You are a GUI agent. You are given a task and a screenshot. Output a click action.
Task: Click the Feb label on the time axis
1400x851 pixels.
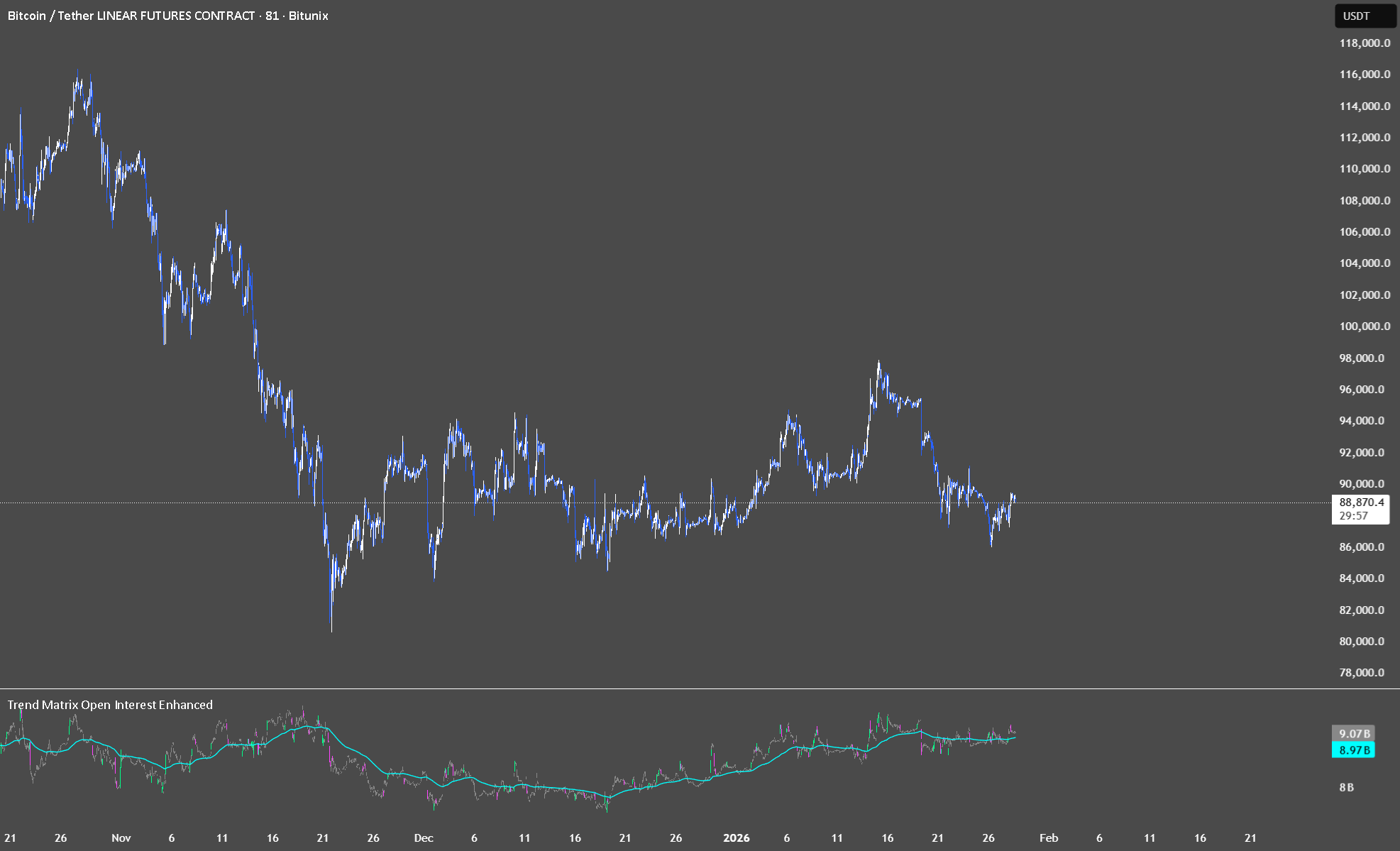1049,838
